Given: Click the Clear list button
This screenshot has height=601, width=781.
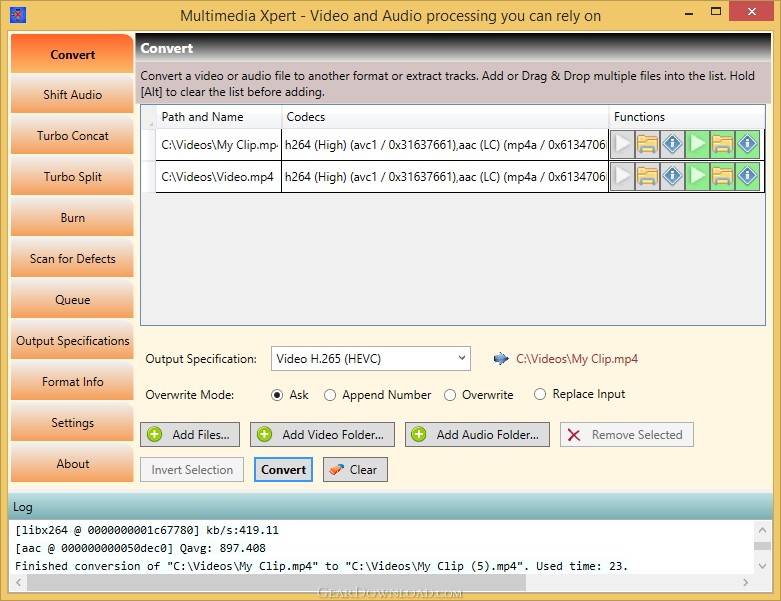Looking at the screenshot, I should tap(355, 470).
